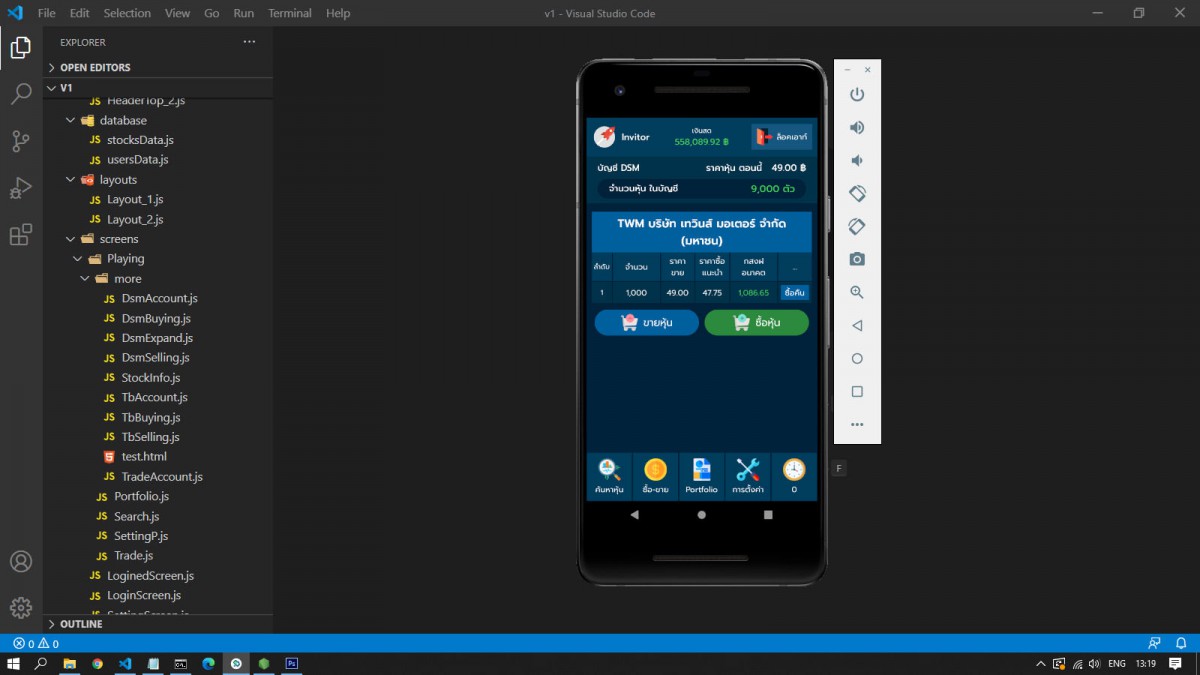Tap the stock search tab icon in app

click(609, 476)
